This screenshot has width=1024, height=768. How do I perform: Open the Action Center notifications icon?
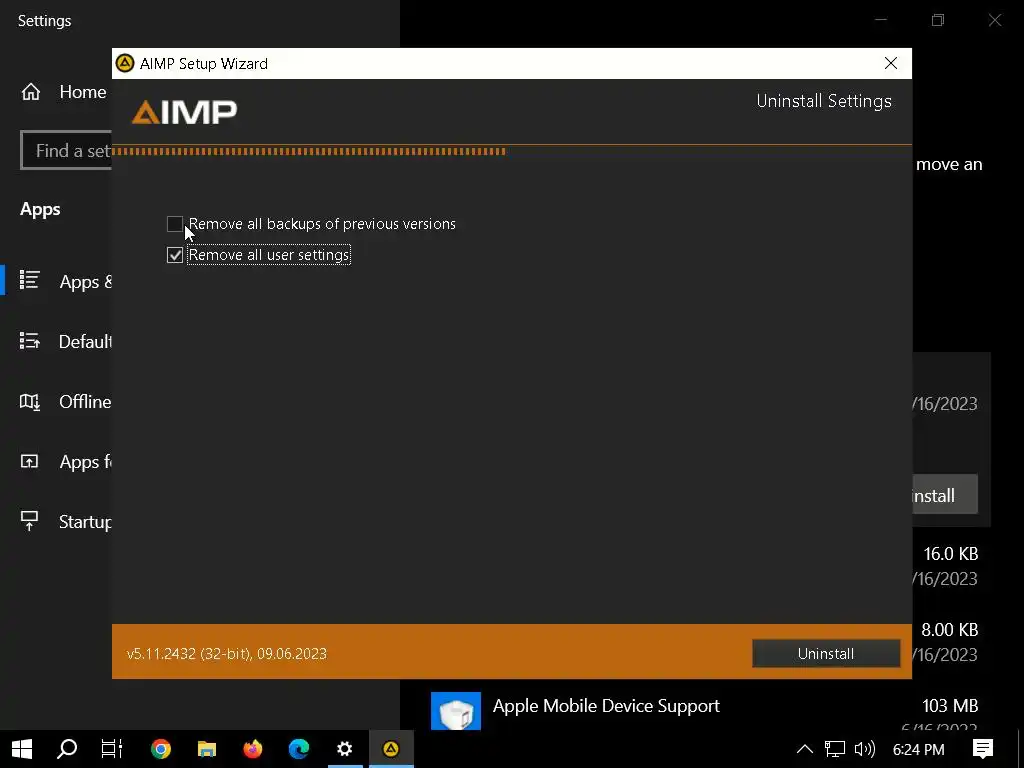pyautogui.click(x=983, y=749)
